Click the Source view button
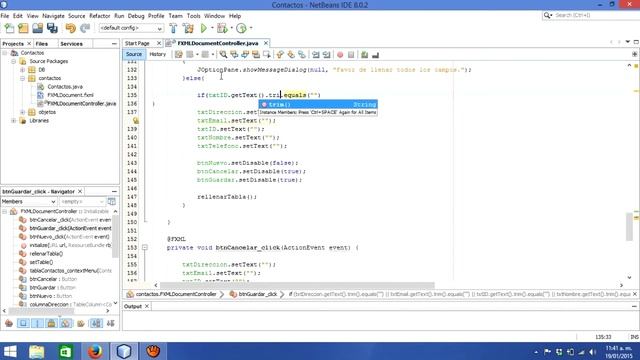The image size is (640, 360). point(134,54)
